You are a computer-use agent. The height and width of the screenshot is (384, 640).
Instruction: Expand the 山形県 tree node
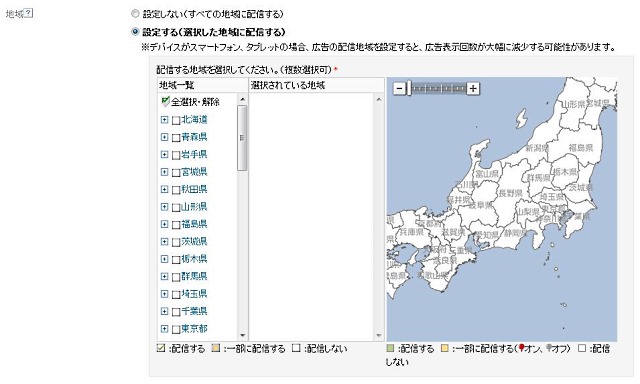tap(164, 207)
